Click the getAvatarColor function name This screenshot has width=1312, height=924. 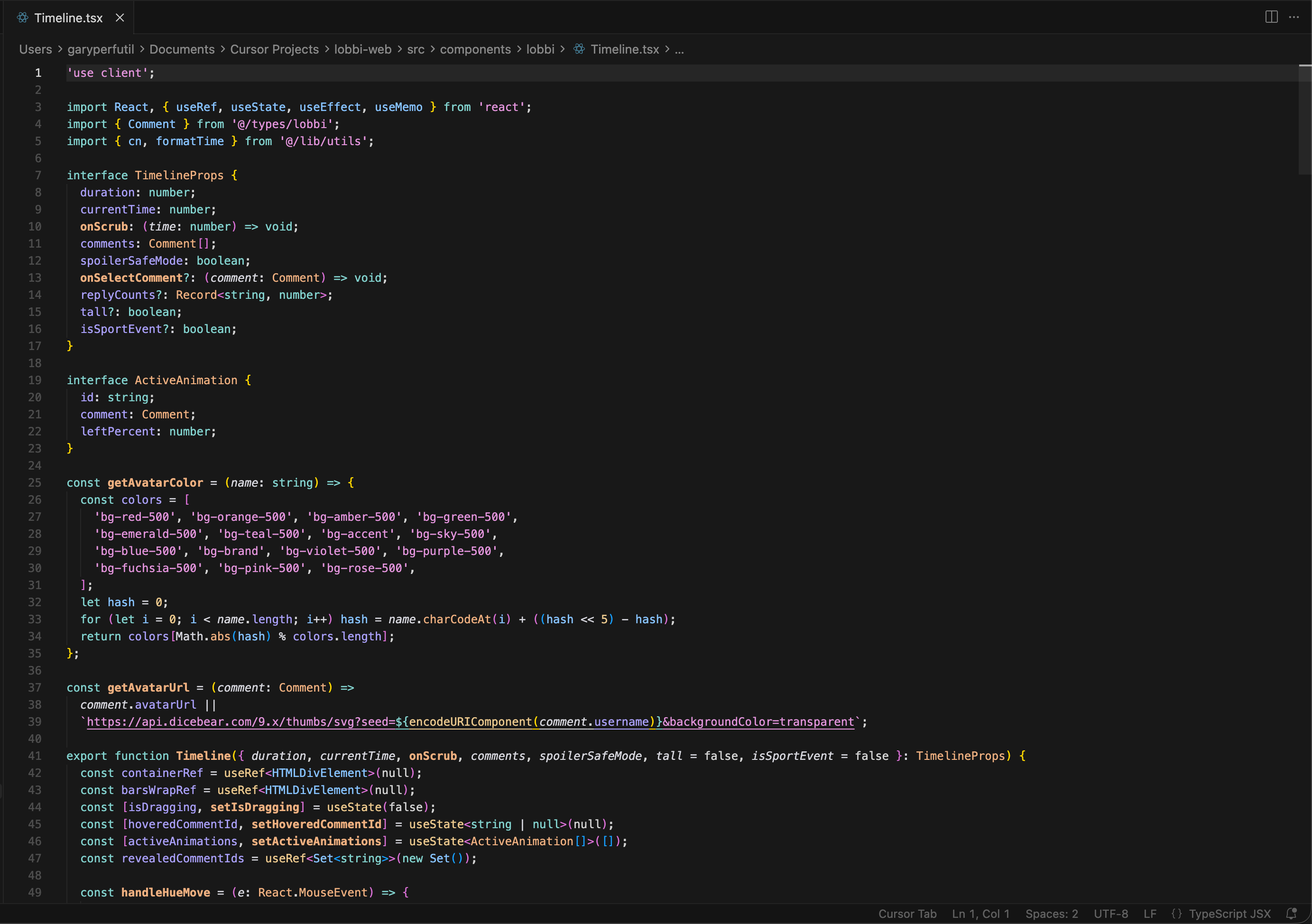pos(155,483)
